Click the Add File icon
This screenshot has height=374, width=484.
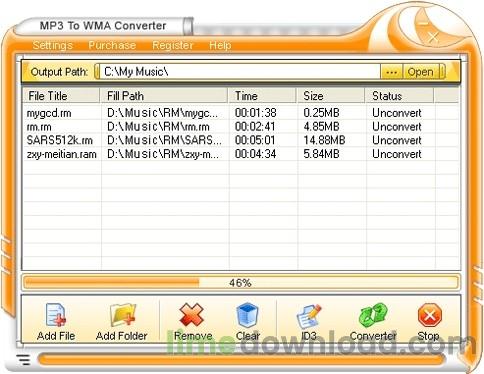(56, 315)
